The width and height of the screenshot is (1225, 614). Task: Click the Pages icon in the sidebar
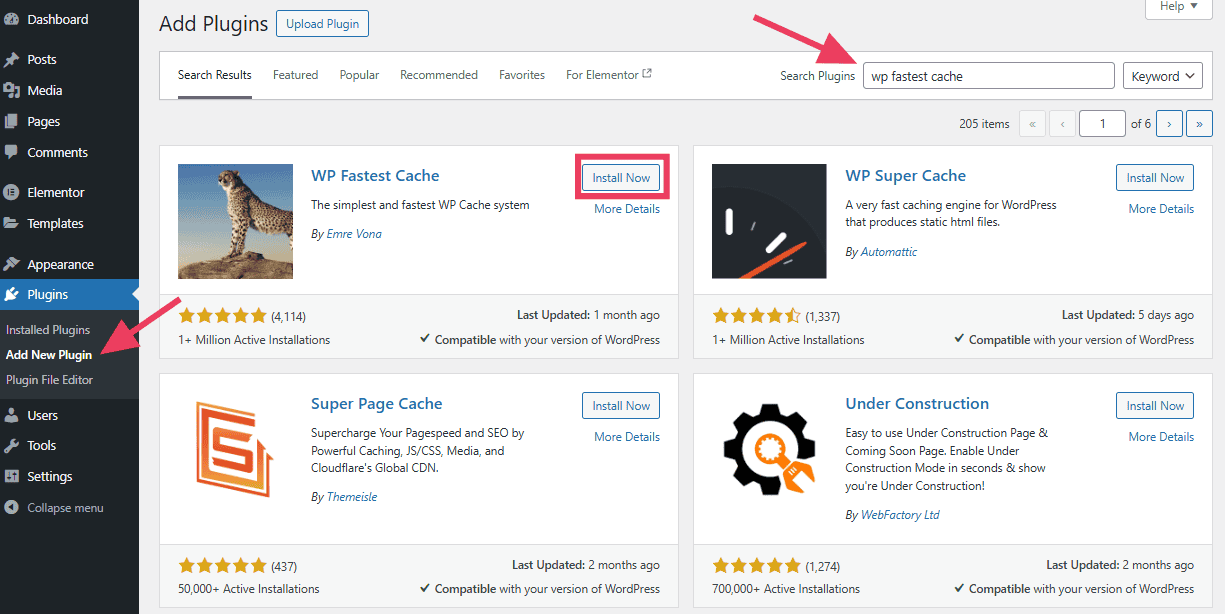pos(14,121)
